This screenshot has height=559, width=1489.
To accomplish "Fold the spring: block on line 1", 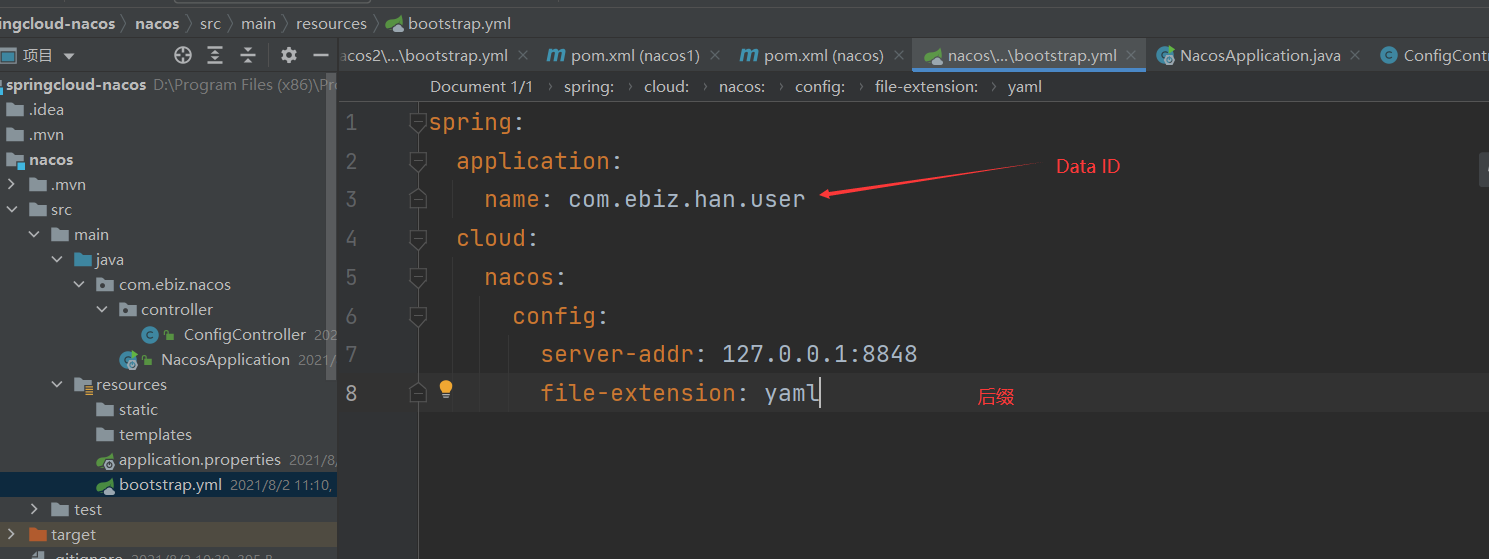I will pyautogui.click(x=418, y=123).
